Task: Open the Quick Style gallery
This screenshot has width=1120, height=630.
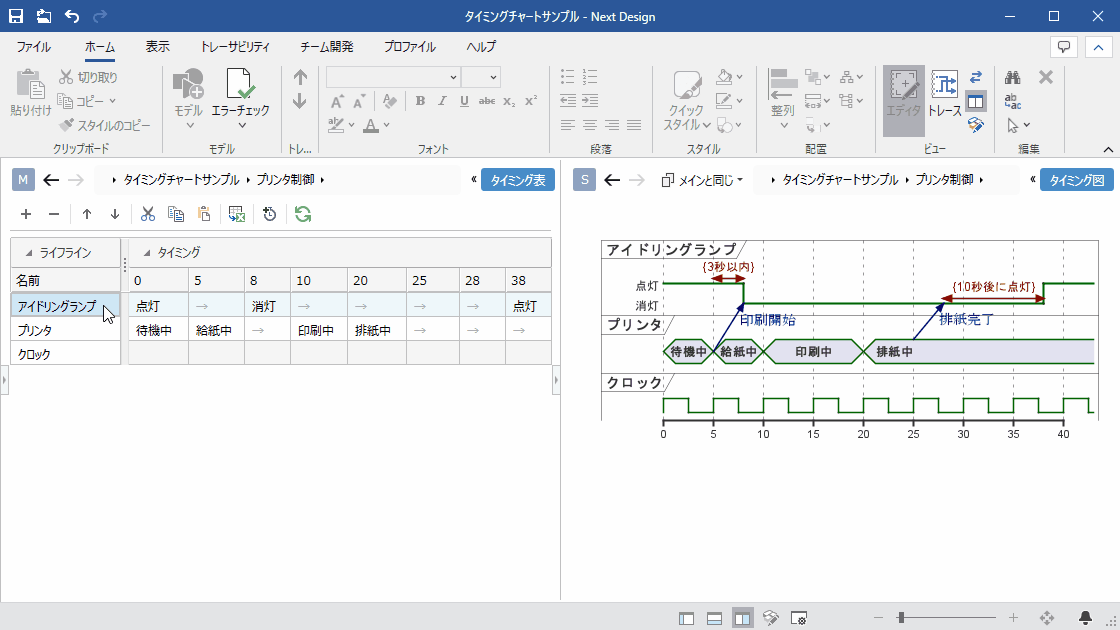Action: tap(686, 101)
